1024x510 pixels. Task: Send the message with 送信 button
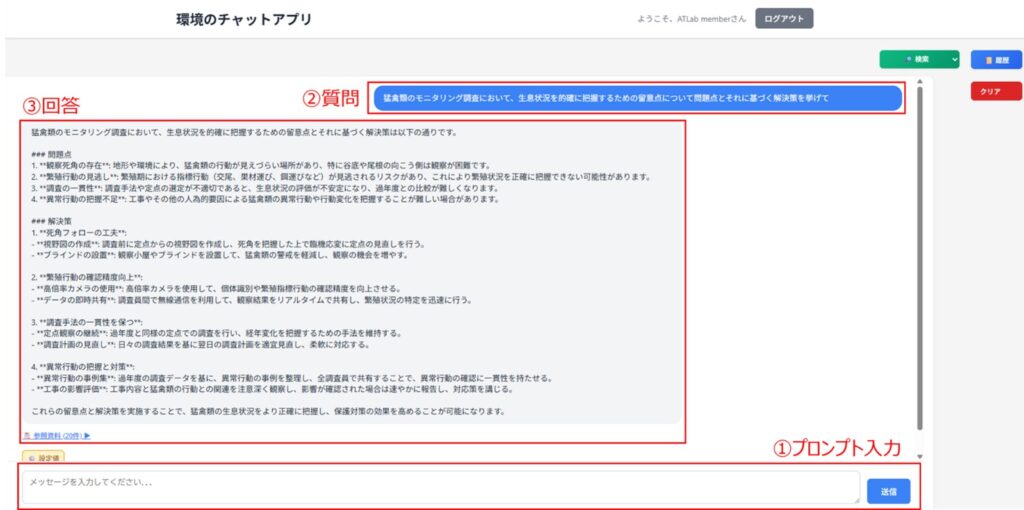coord(888,490)
